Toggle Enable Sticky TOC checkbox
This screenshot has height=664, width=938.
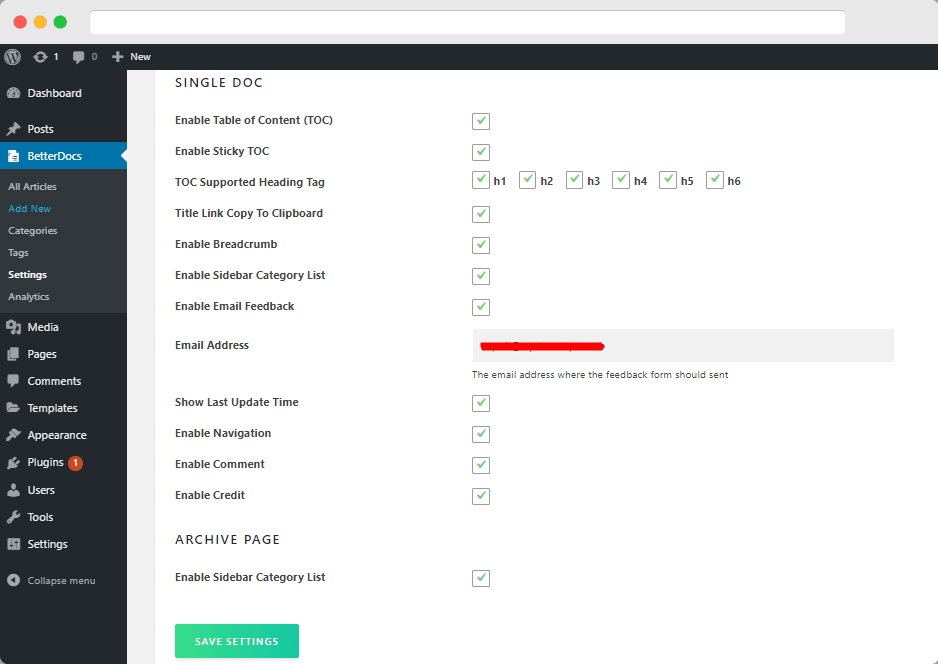point(481,152)
